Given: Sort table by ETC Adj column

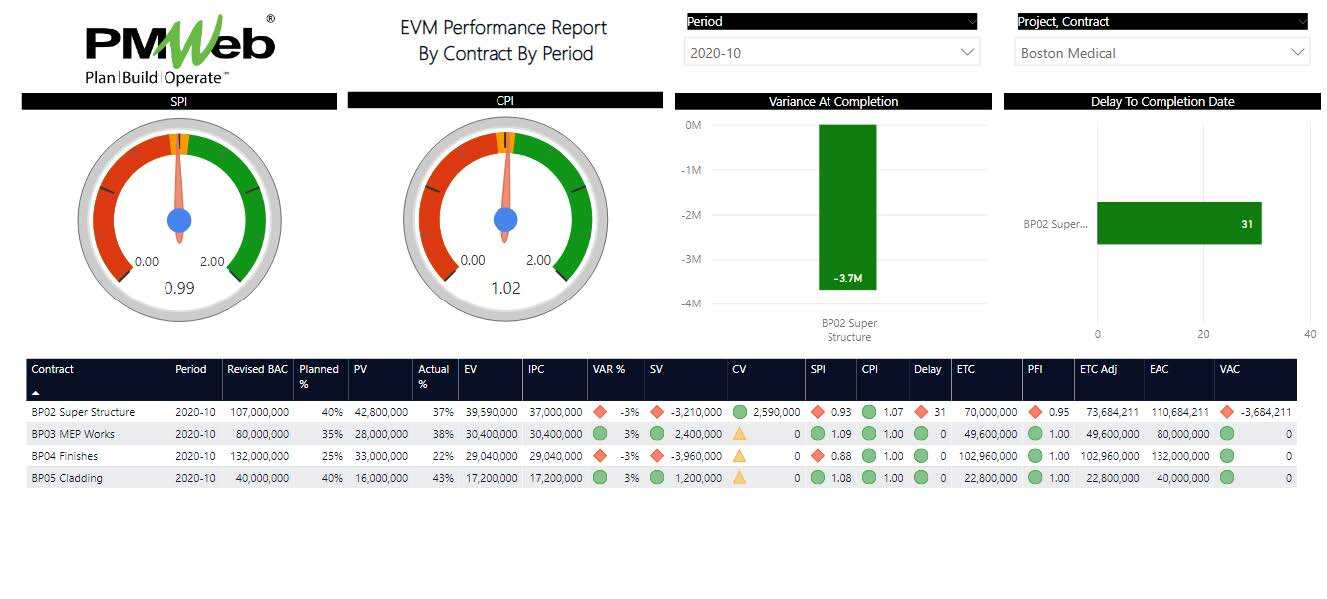Looking at the screenshot, I should coord(1098,369).
